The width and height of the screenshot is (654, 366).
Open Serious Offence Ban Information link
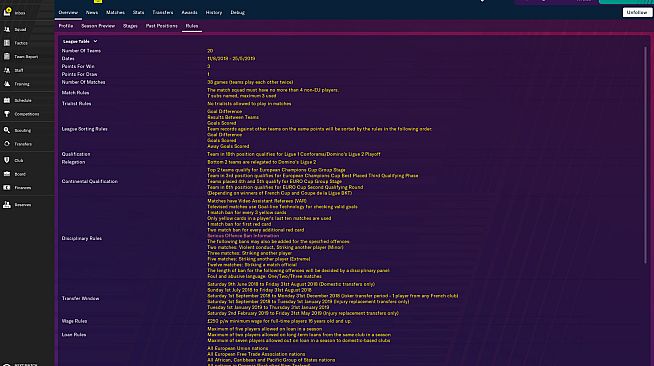(243, 236)
